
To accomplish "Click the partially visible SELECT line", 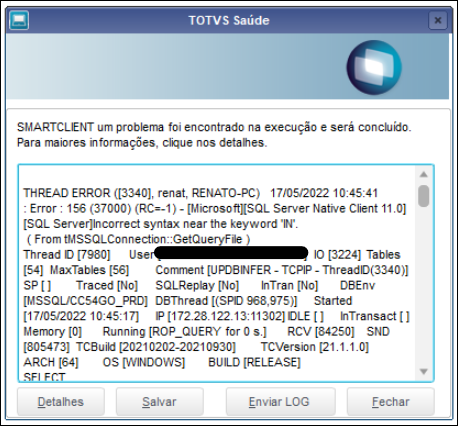I will (44, 377).
